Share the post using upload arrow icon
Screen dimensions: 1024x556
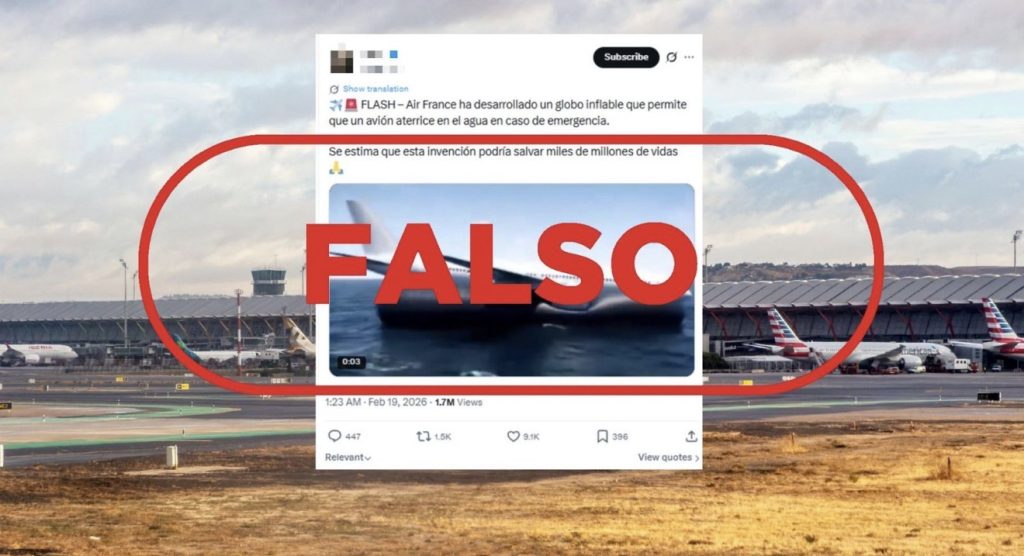pos(691,436)
